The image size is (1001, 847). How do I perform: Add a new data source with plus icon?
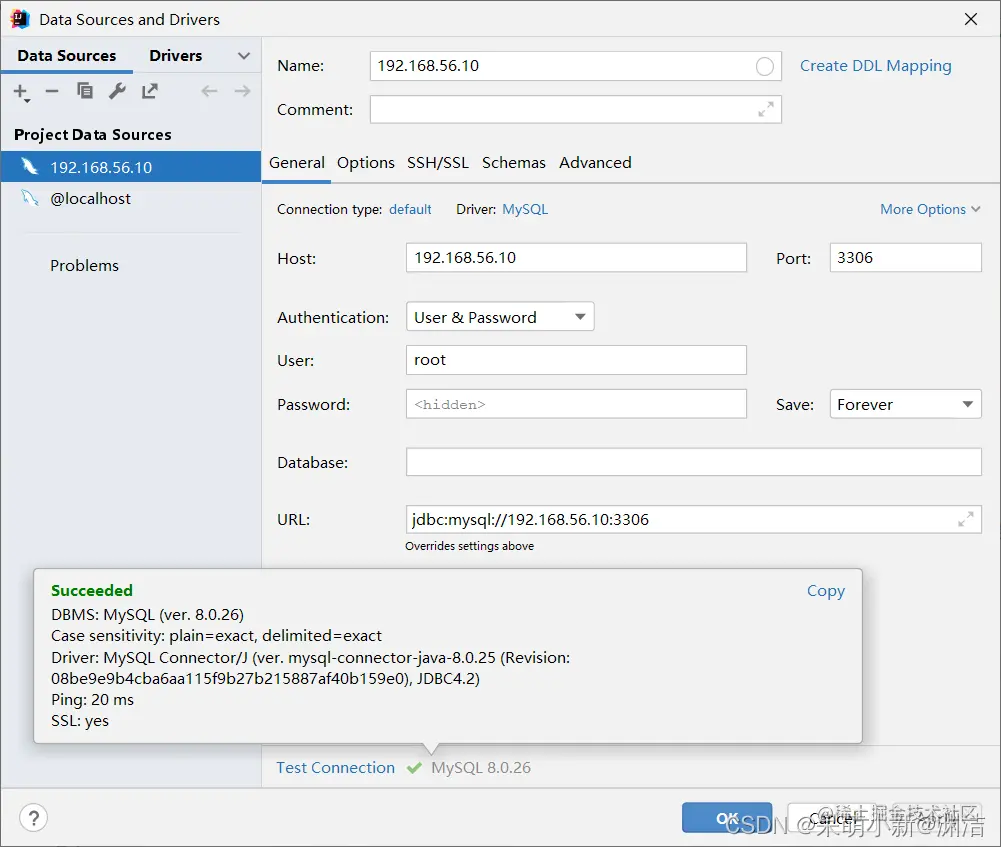[21, 92]
